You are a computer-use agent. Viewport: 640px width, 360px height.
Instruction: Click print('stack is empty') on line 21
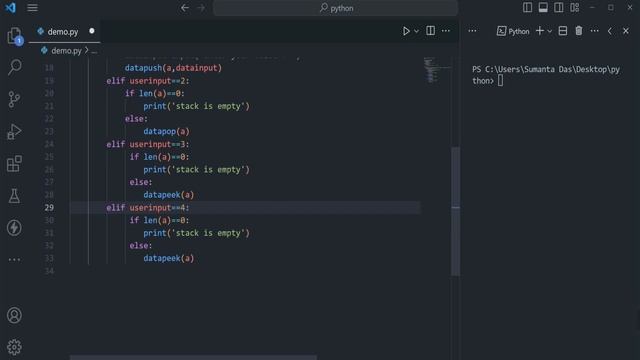click(x=196, y=106)
